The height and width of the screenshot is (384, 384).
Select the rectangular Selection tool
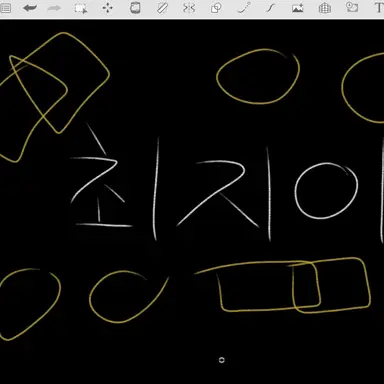pos(81,8)
